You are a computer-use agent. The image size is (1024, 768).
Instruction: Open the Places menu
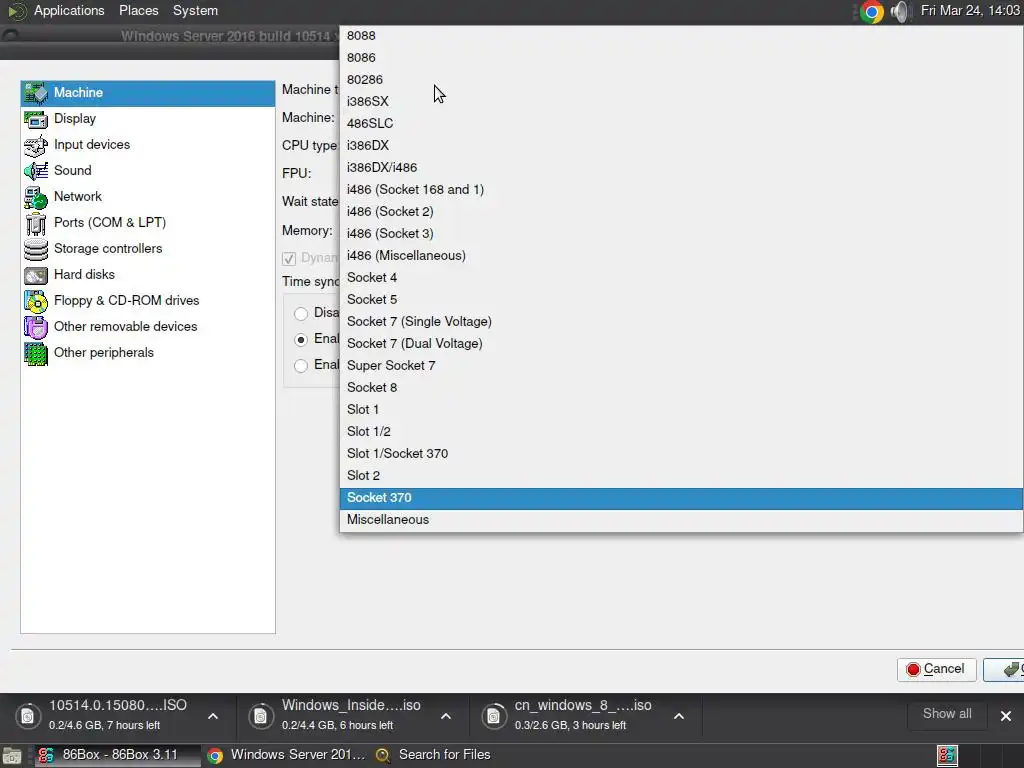(138, 11)
